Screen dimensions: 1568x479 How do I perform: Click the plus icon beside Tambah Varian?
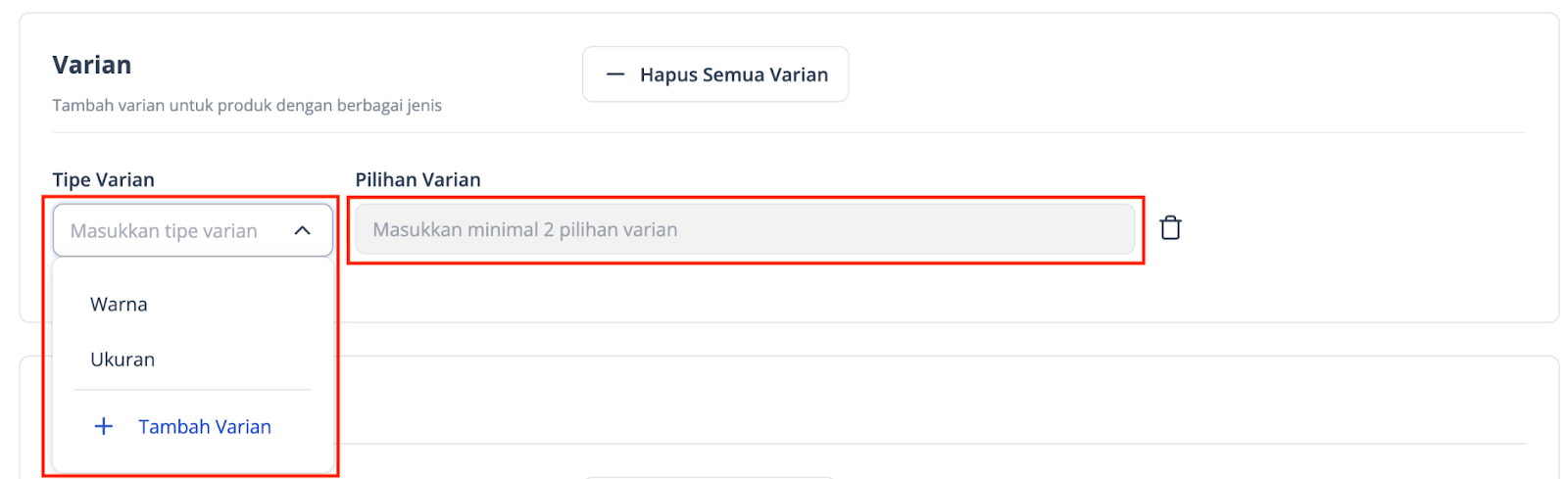104,426
